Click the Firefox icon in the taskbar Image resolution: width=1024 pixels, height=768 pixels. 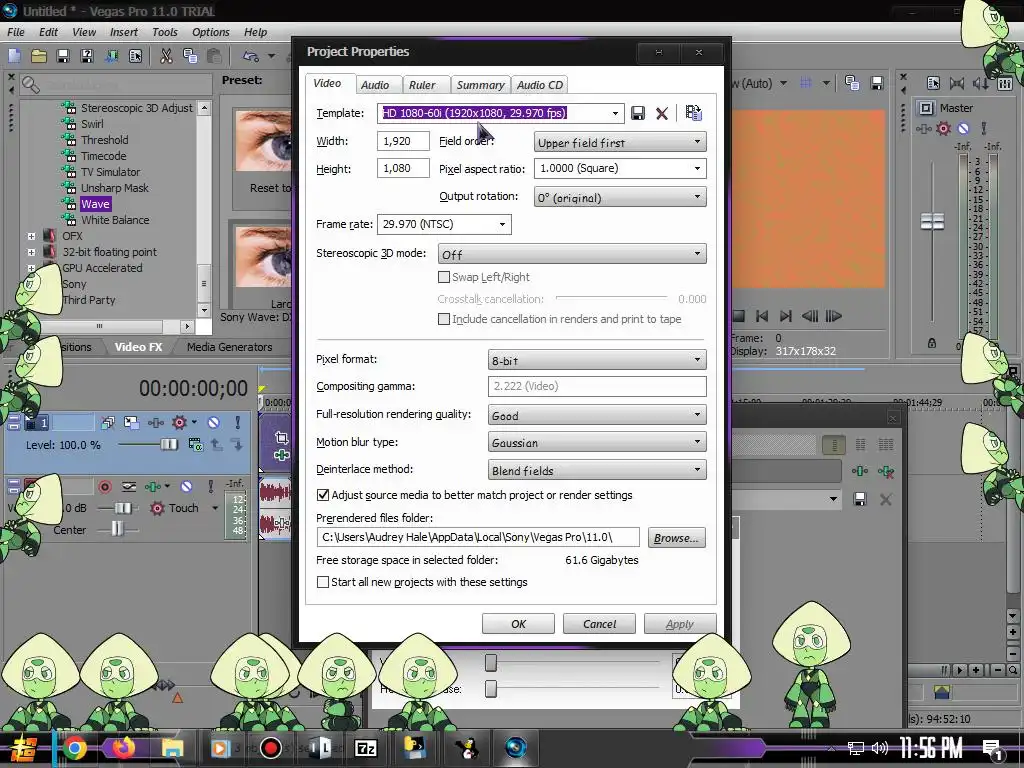(123, 748)
